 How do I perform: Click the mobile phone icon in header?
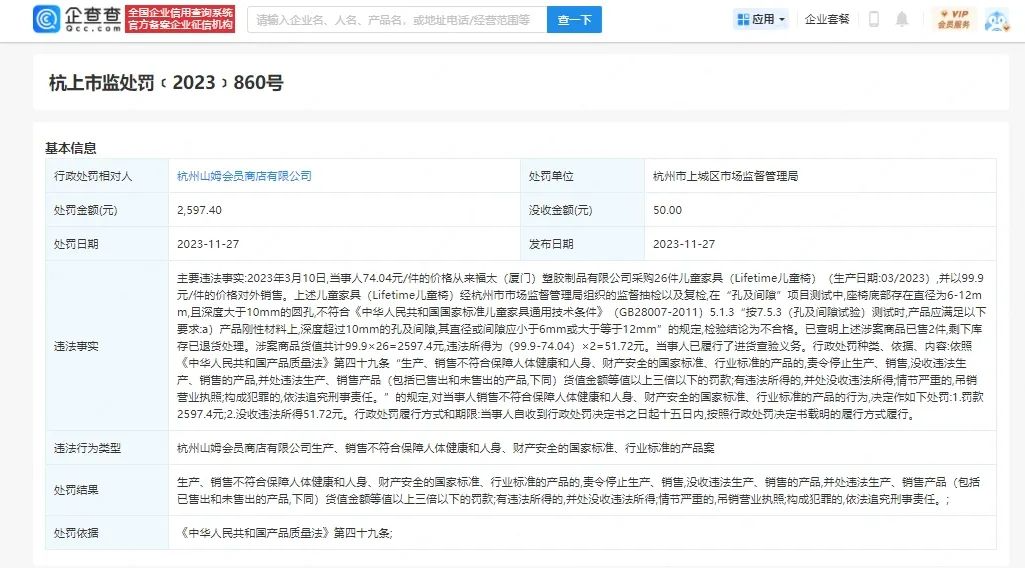pos(873,19)
